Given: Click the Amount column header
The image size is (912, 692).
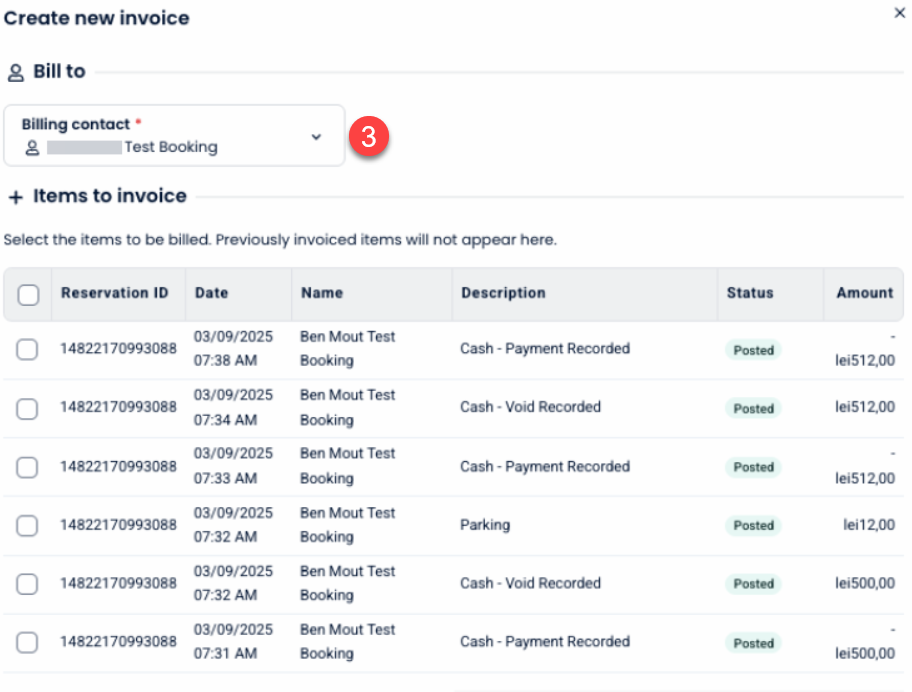Looking at the screenshot, I should (864, 293).
